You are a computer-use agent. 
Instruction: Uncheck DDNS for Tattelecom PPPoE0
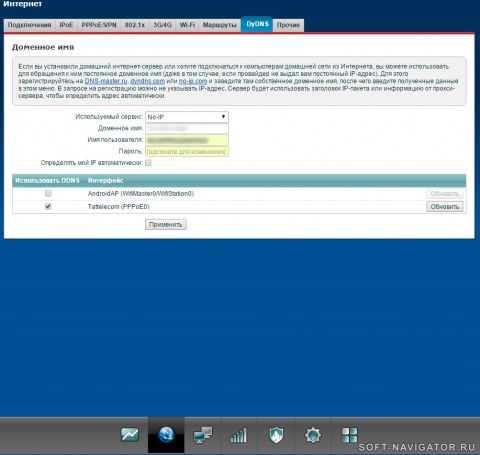48,206
